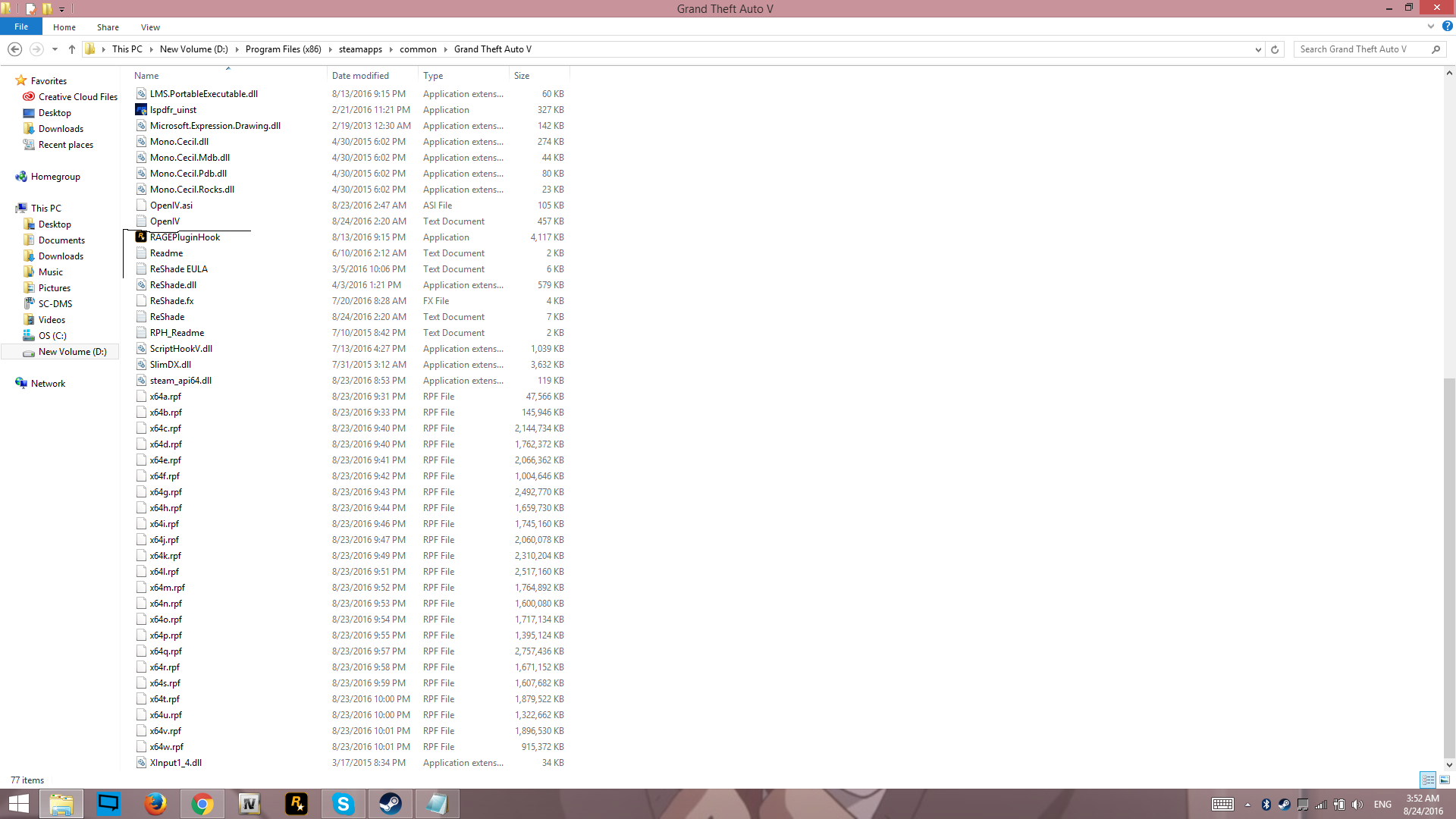The height and width of the screenshot is (819, 1456).
Task: Open Skype from the taskbar
Action: 344,804
